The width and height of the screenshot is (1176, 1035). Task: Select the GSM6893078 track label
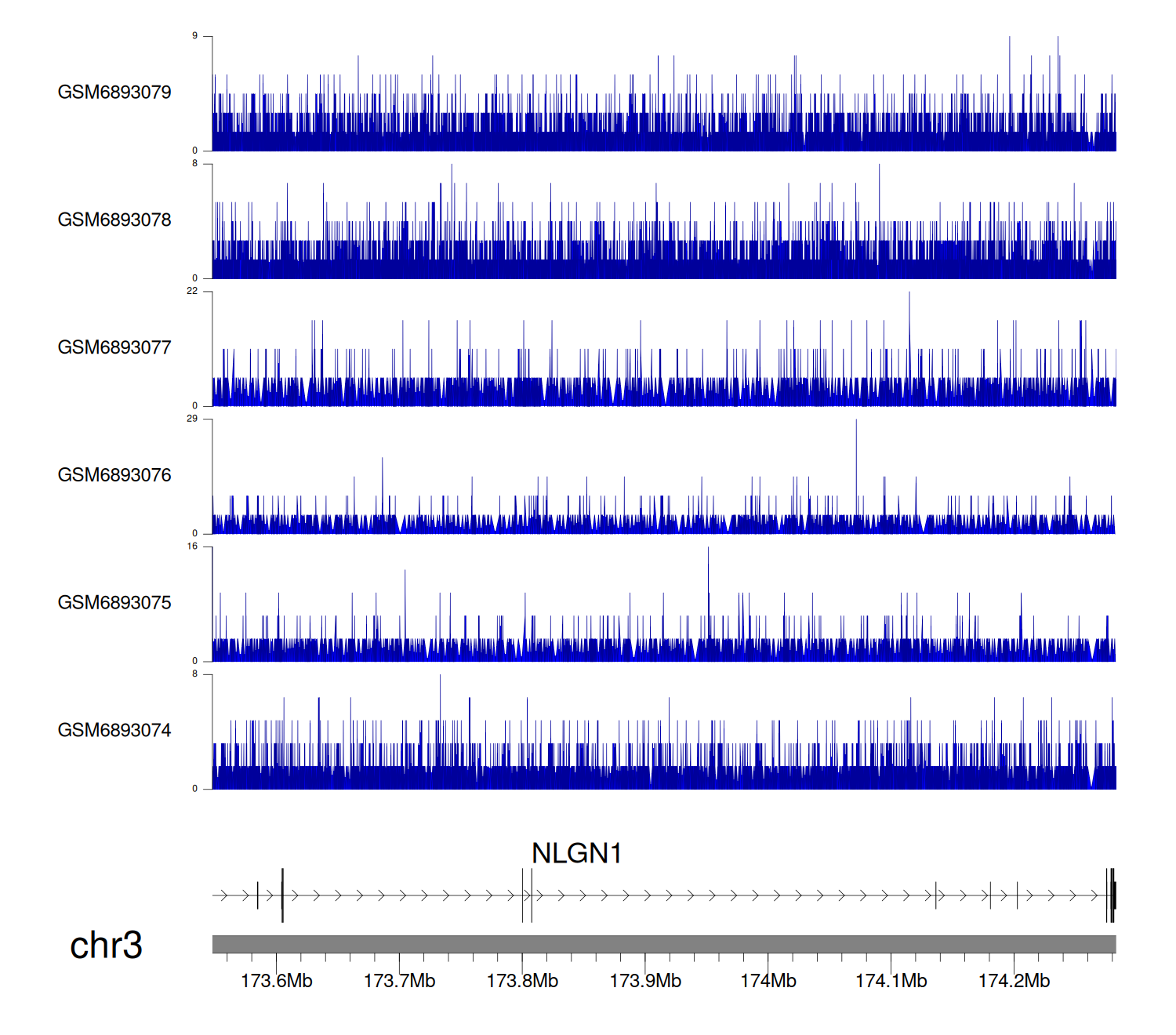click(114, 220)
